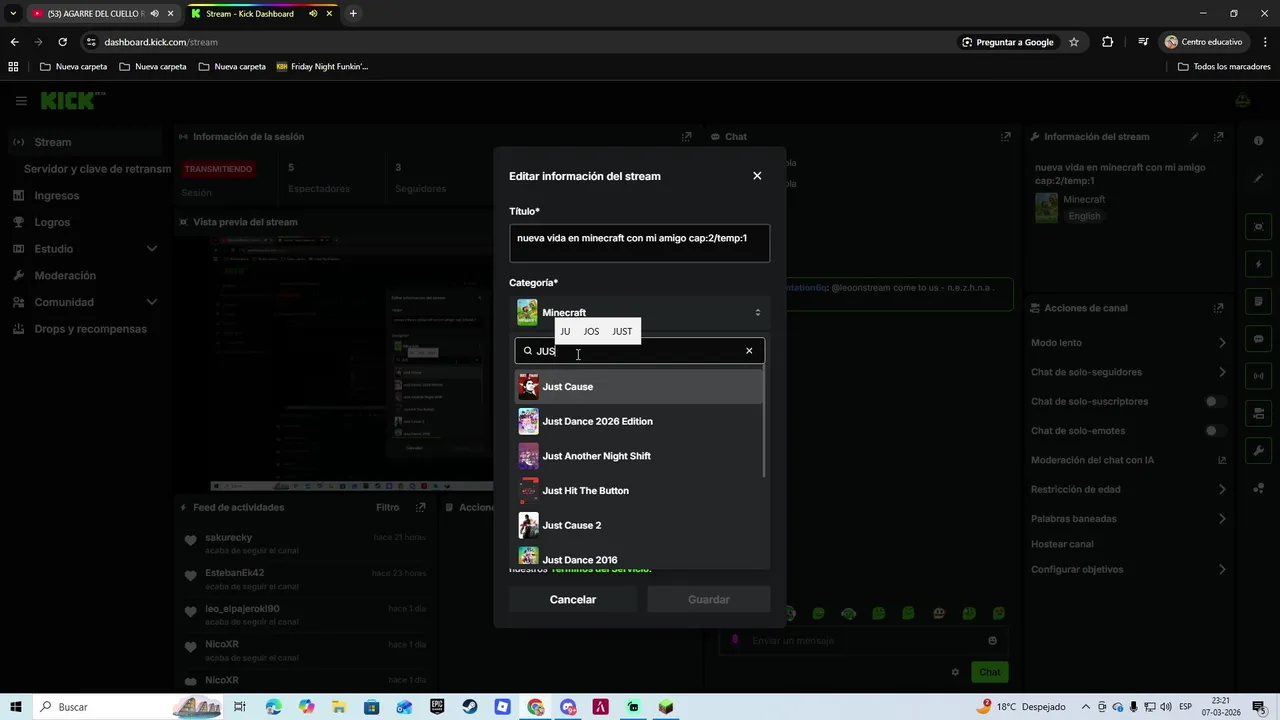Click the Guardar button
Viewport: 1280px width, 720px height.
coord(709,600)
